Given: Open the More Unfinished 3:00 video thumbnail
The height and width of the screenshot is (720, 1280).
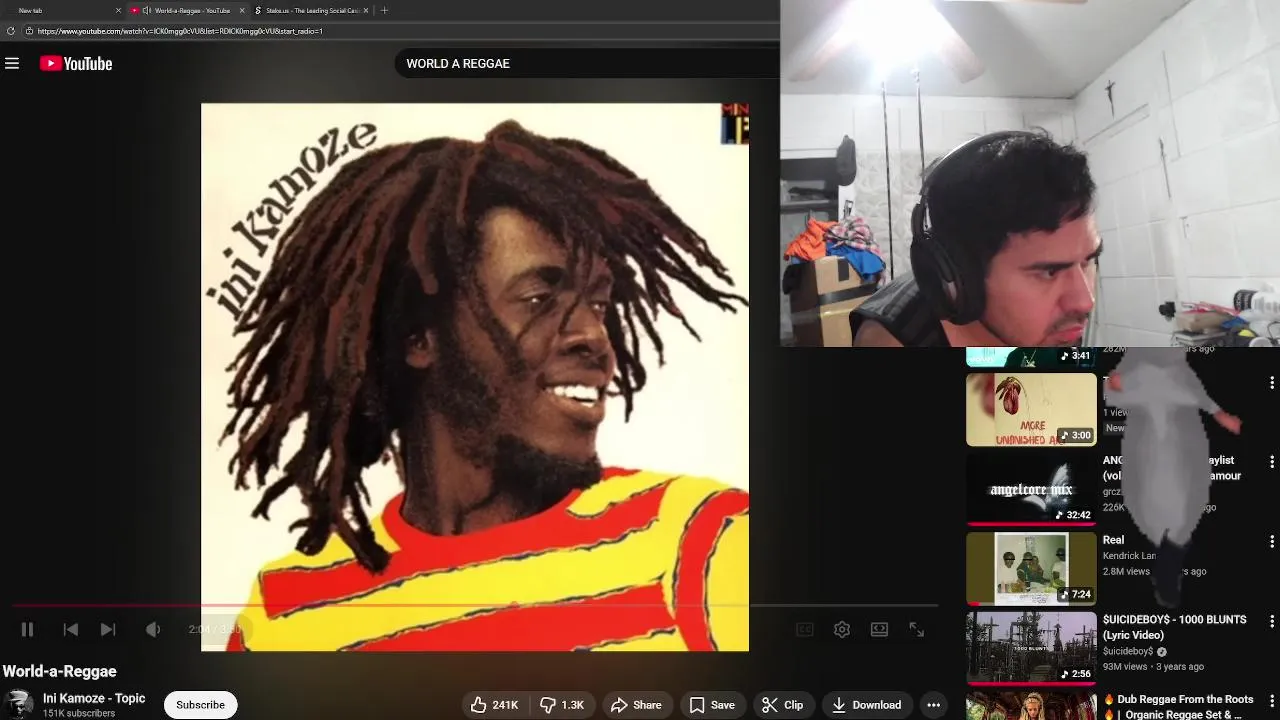Looking at the screenshot, I should point(1031,410).
